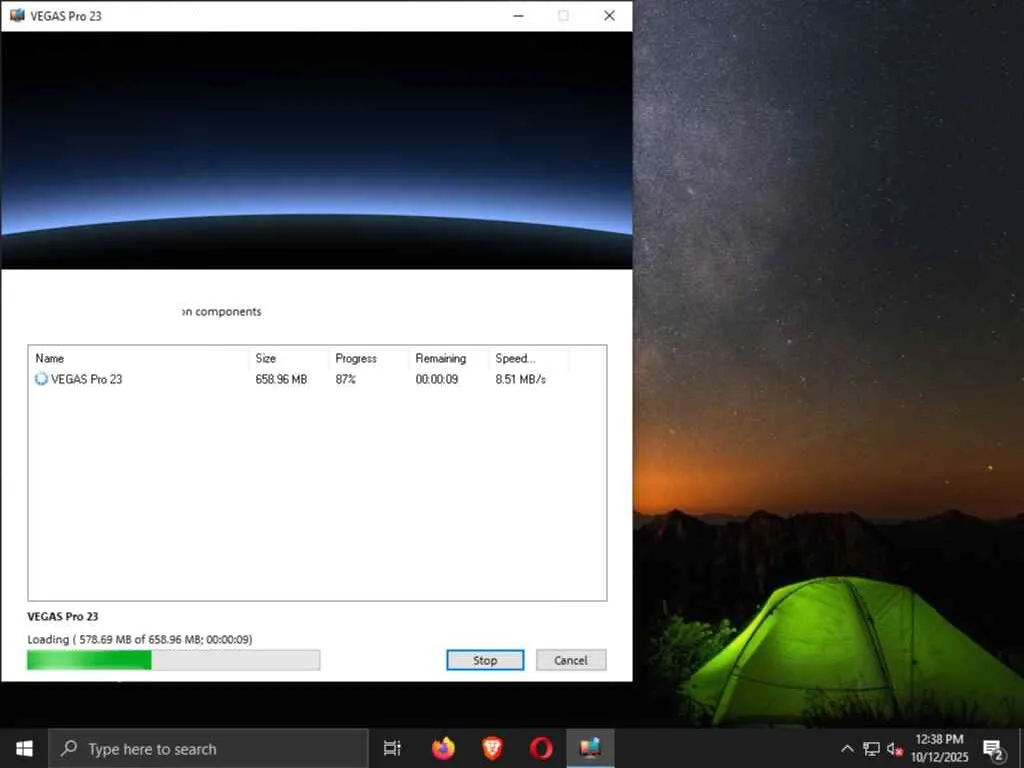Open the Windows Start menu
Image resolution: width=1024 pixels, height=768 pixels.
coord(24,748)
